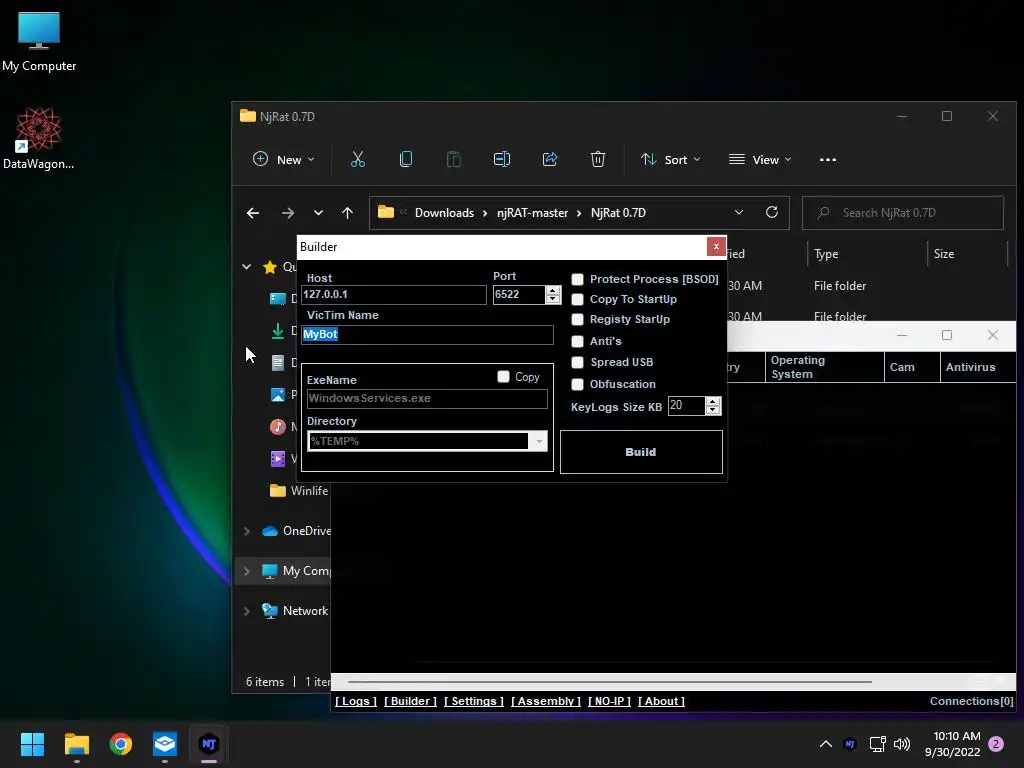Image resolution: width=1024 pixels, height=768 pixels.
Task: Click the NJ icon in system tray
Action: pyautogui.click(x=850, y=744)
